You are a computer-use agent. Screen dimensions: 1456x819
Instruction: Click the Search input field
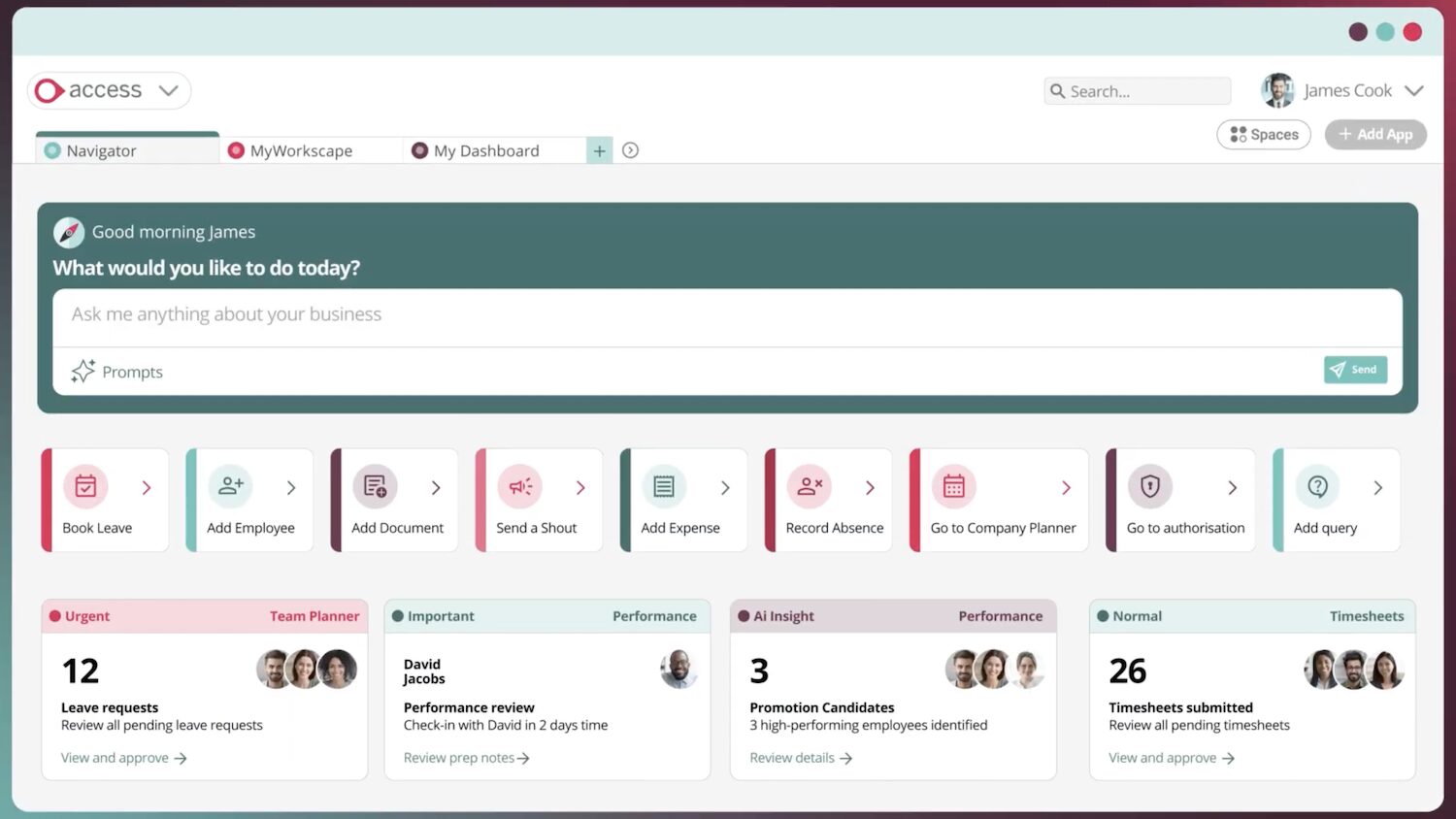[1137, 91]
